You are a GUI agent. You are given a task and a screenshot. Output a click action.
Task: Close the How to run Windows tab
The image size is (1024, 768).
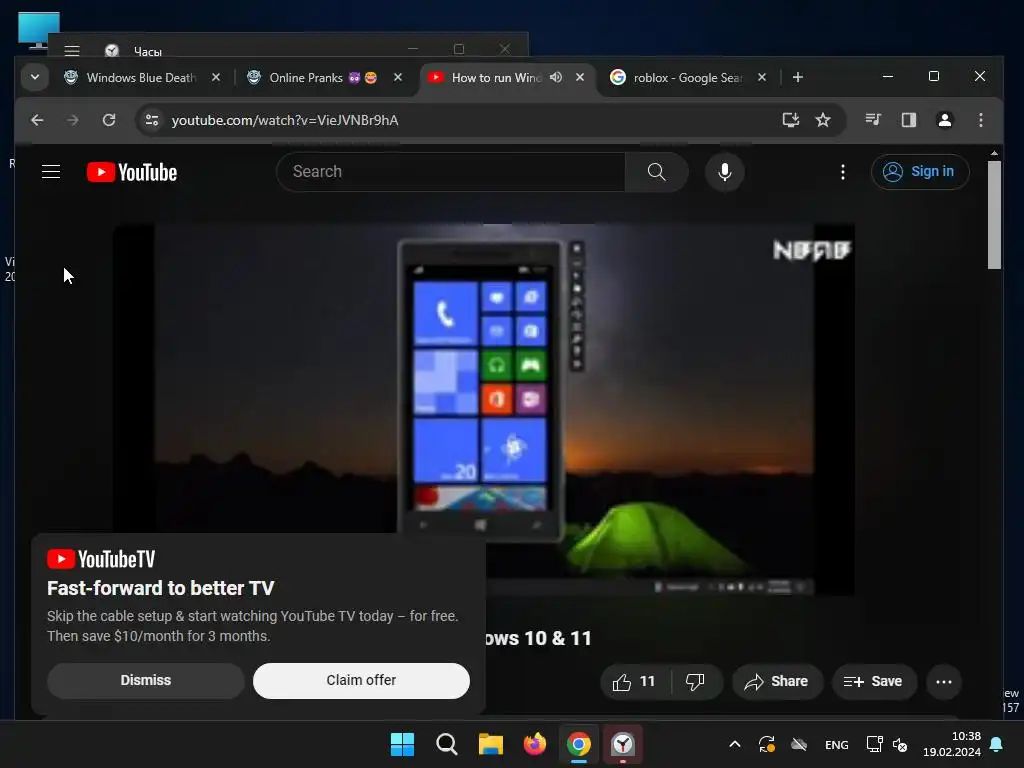580,77
